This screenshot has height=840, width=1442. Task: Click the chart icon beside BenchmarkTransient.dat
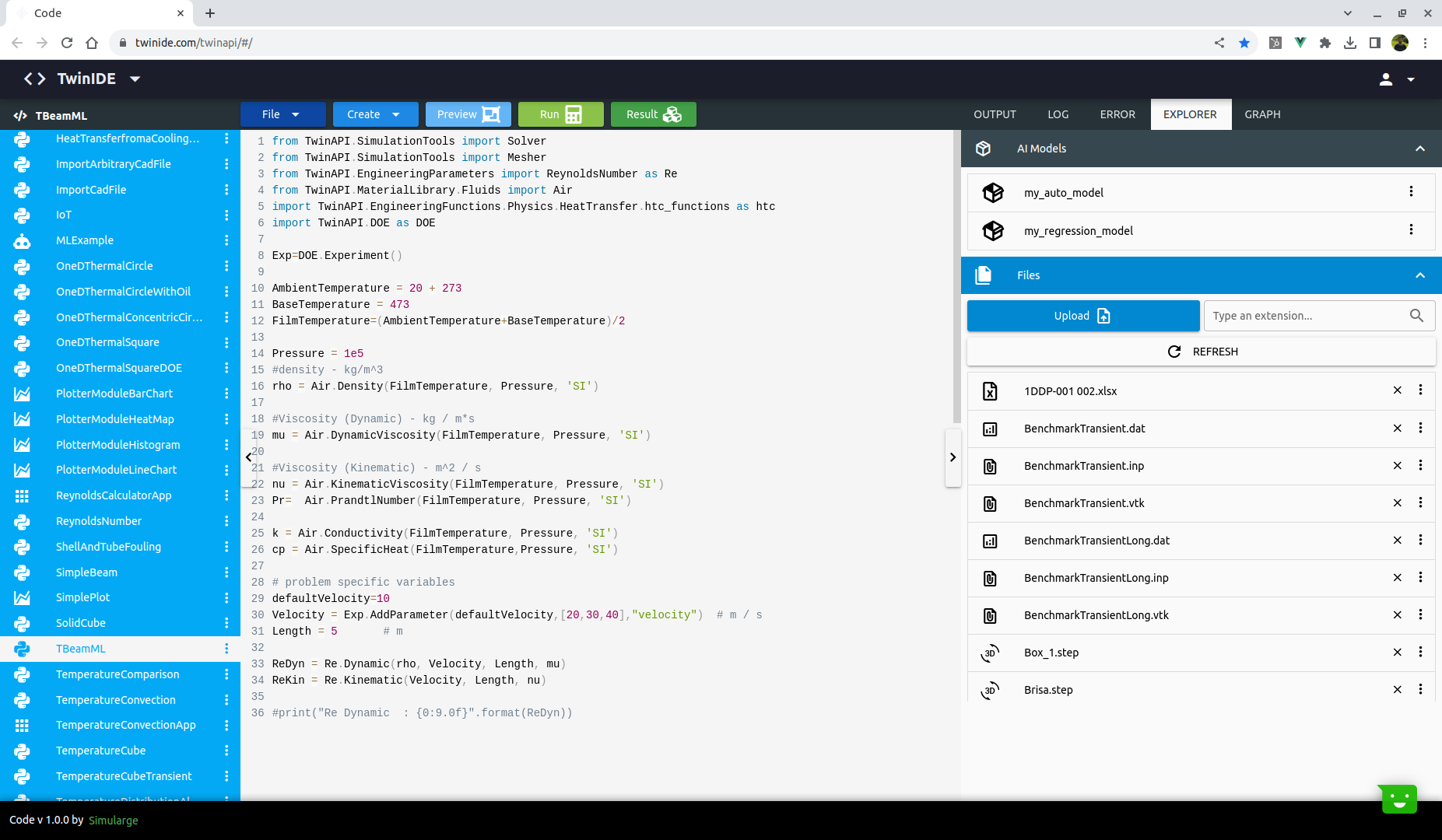pyautogui.click(x=990, y=429)
